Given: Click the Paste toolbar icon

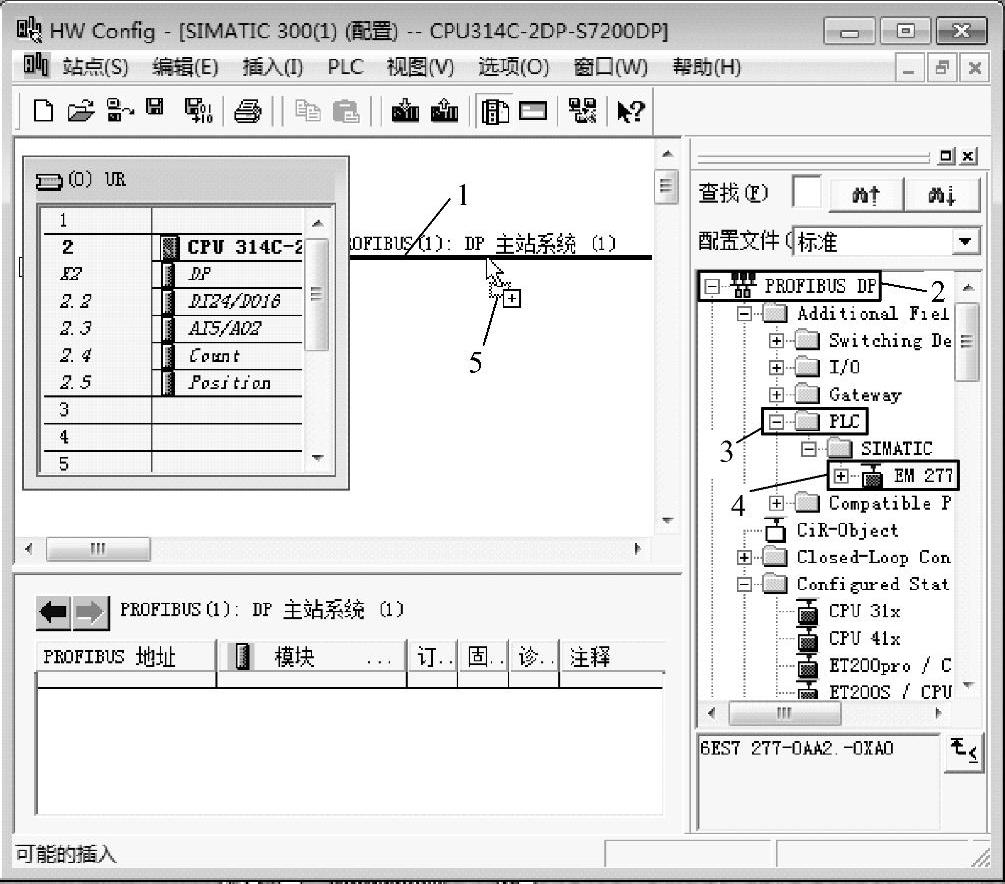Looking at the screenshot, I should click(346, 112).
